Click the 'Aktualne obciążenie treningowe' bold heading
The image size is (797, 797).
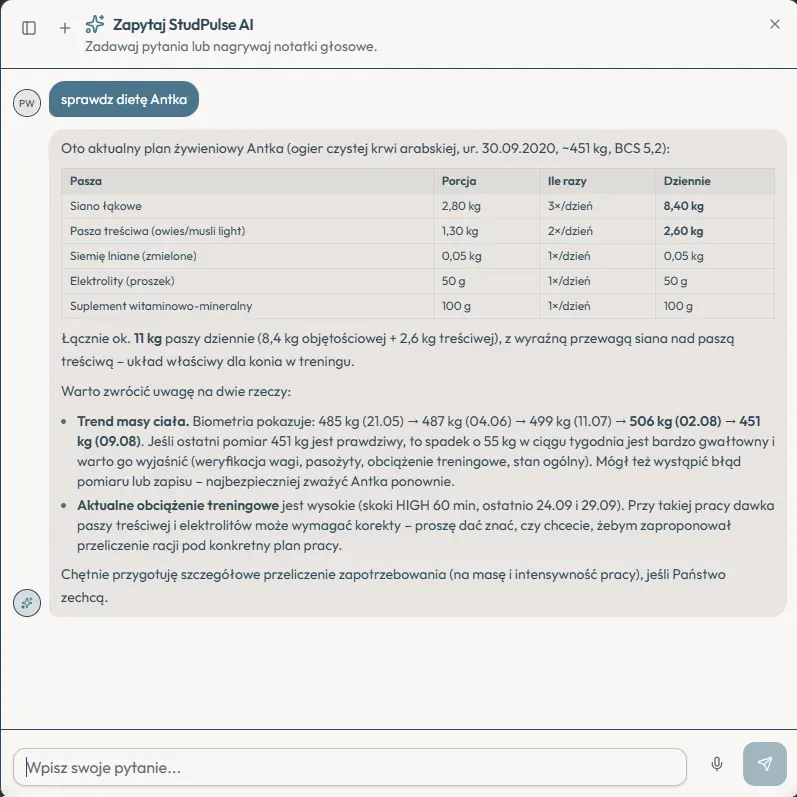[x=178, y=505]
